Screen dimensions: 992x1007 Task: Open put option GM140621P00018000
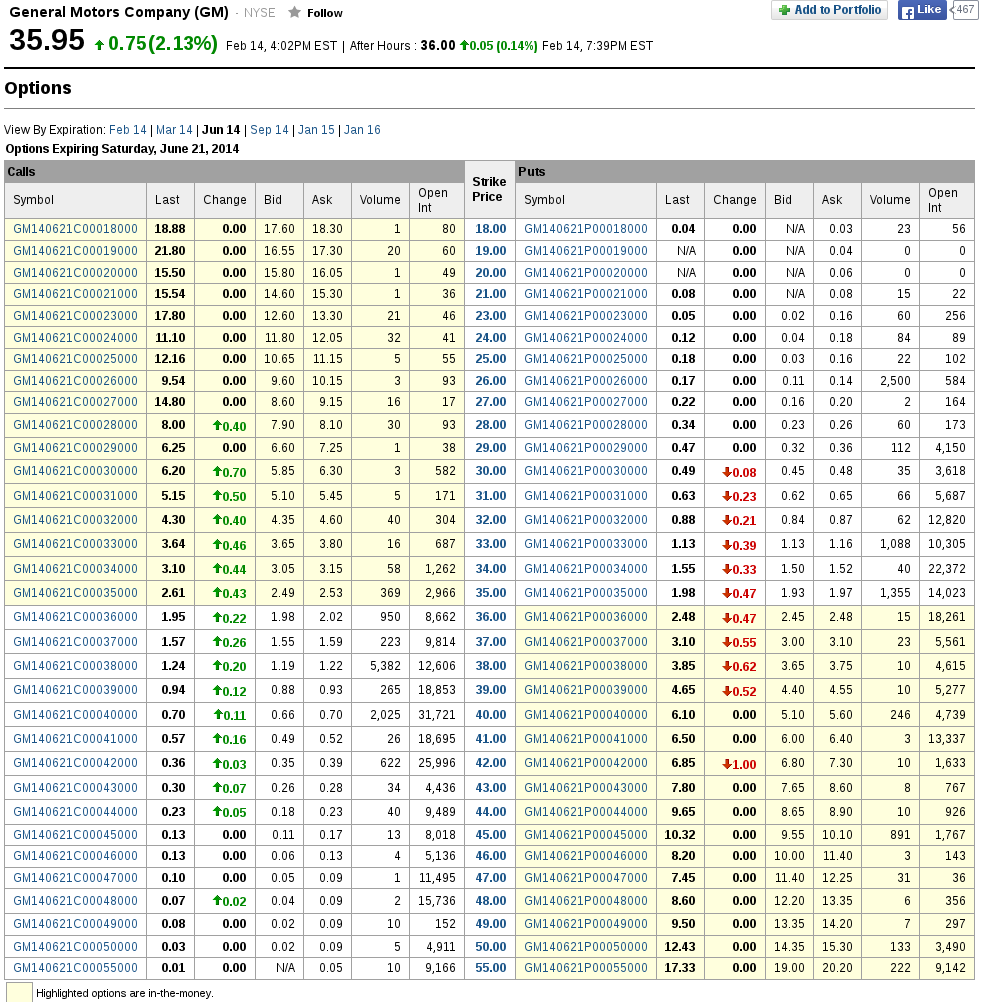click(x=586, y=229)
